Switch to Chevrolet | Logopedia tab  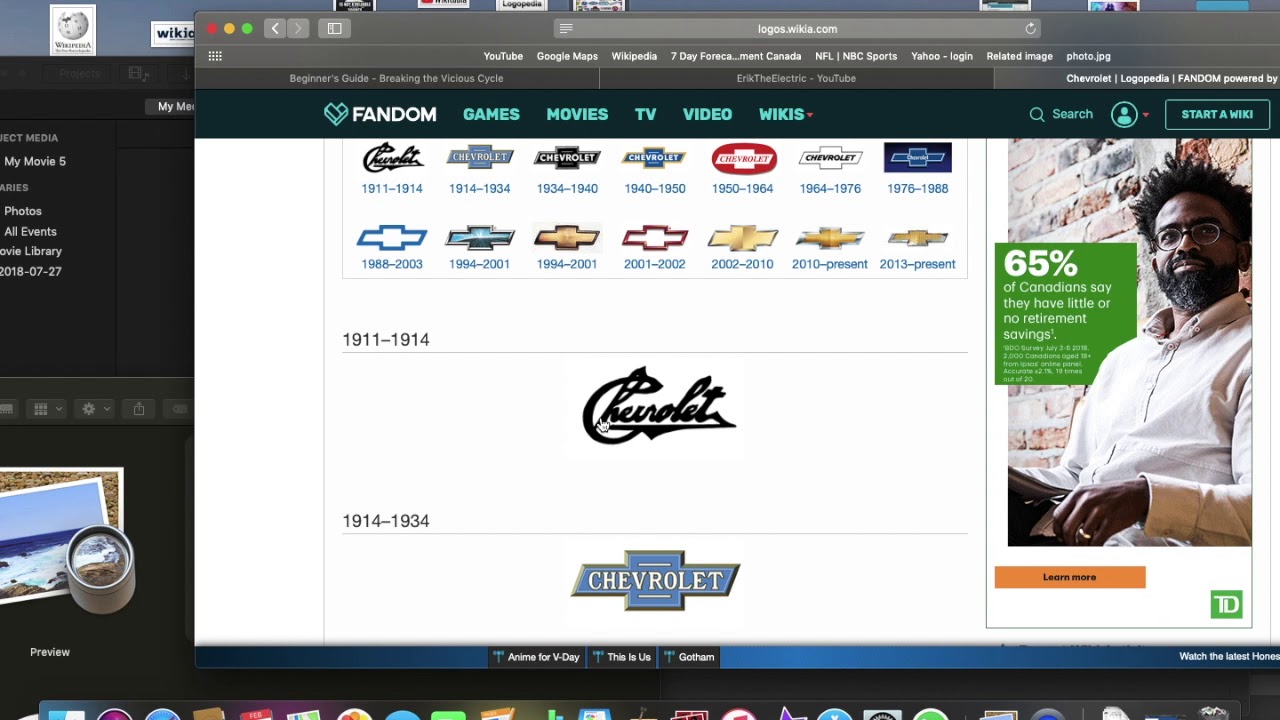pos(1136,78)
